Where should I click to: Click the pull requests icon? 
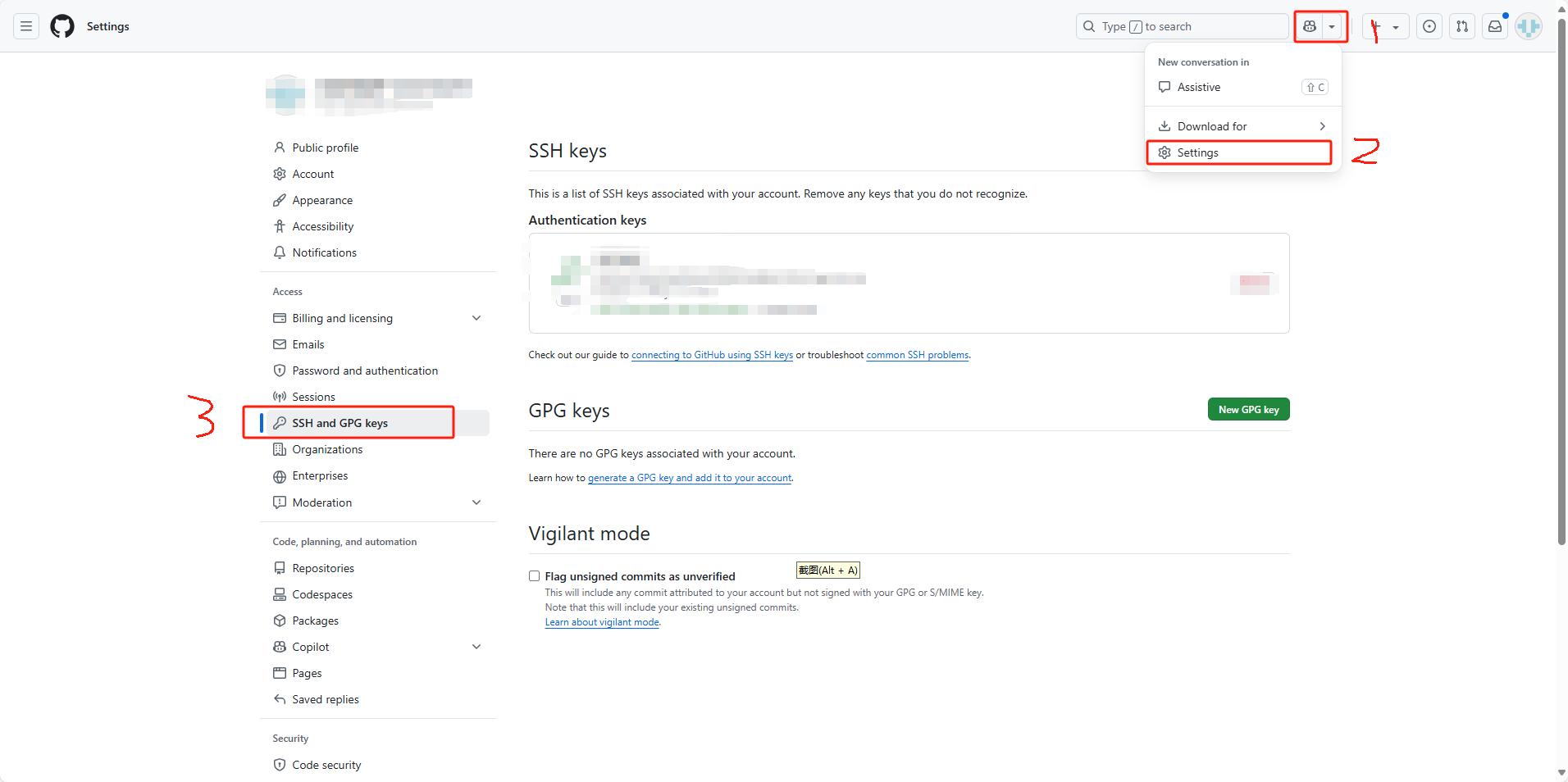(1462, 26)
